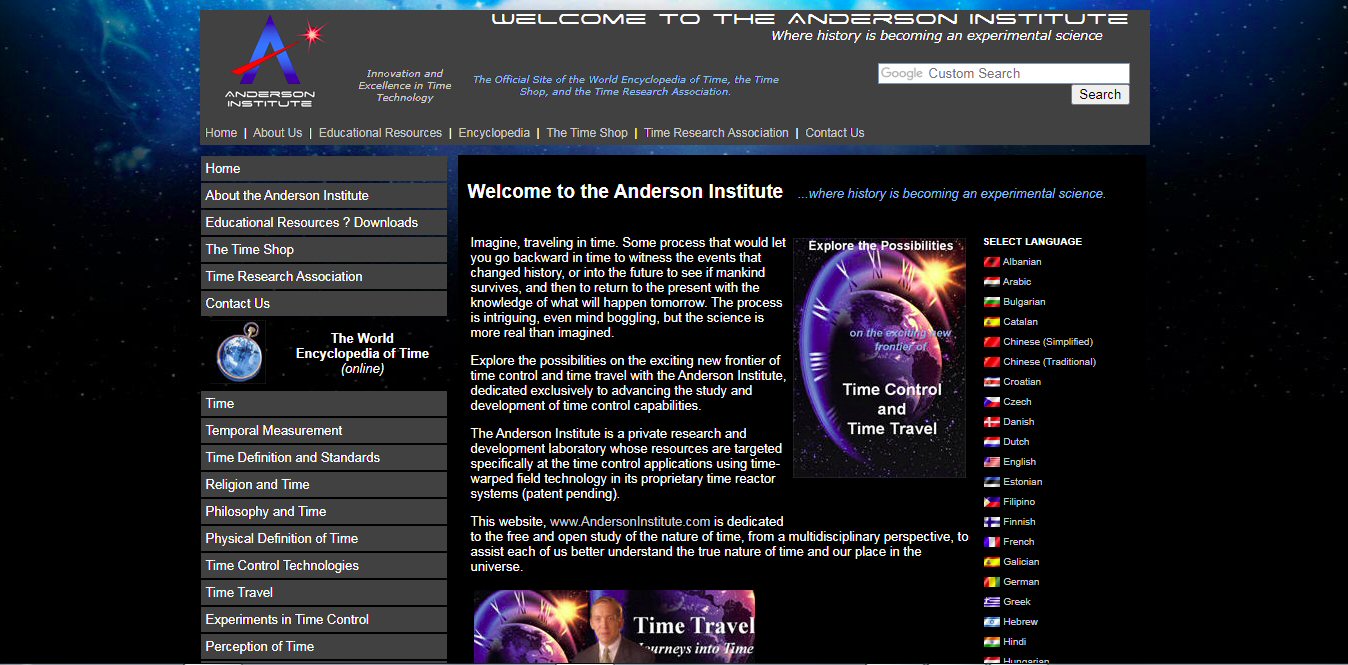Select About the Anderson Institute sidebar item
Viewport: 1348px width, 665px height.
324,196
